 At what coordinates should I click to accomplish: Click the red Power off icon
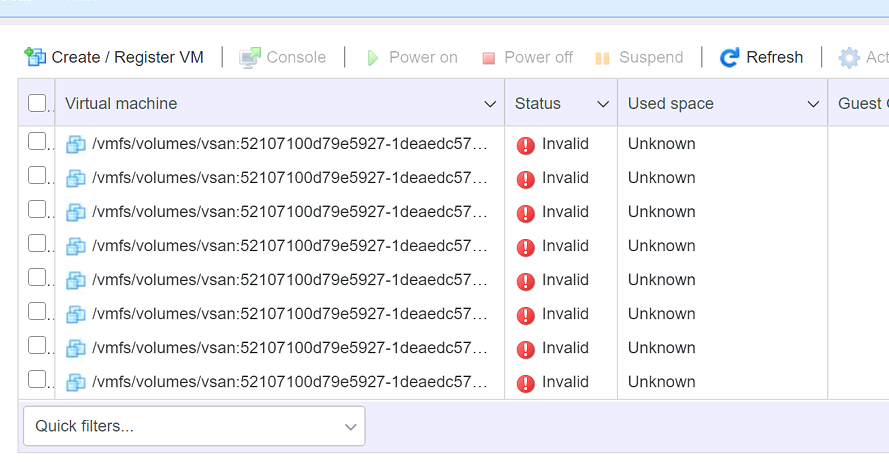[488, 58]
